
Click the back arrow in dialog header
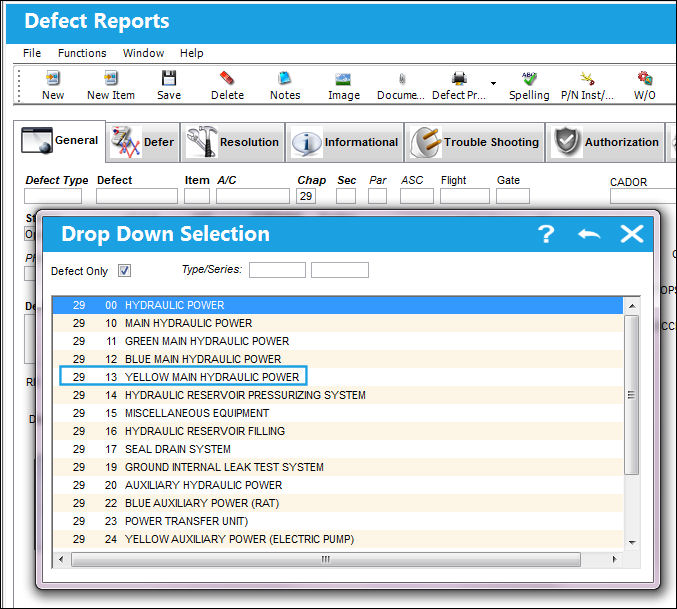tap(589, 234)
